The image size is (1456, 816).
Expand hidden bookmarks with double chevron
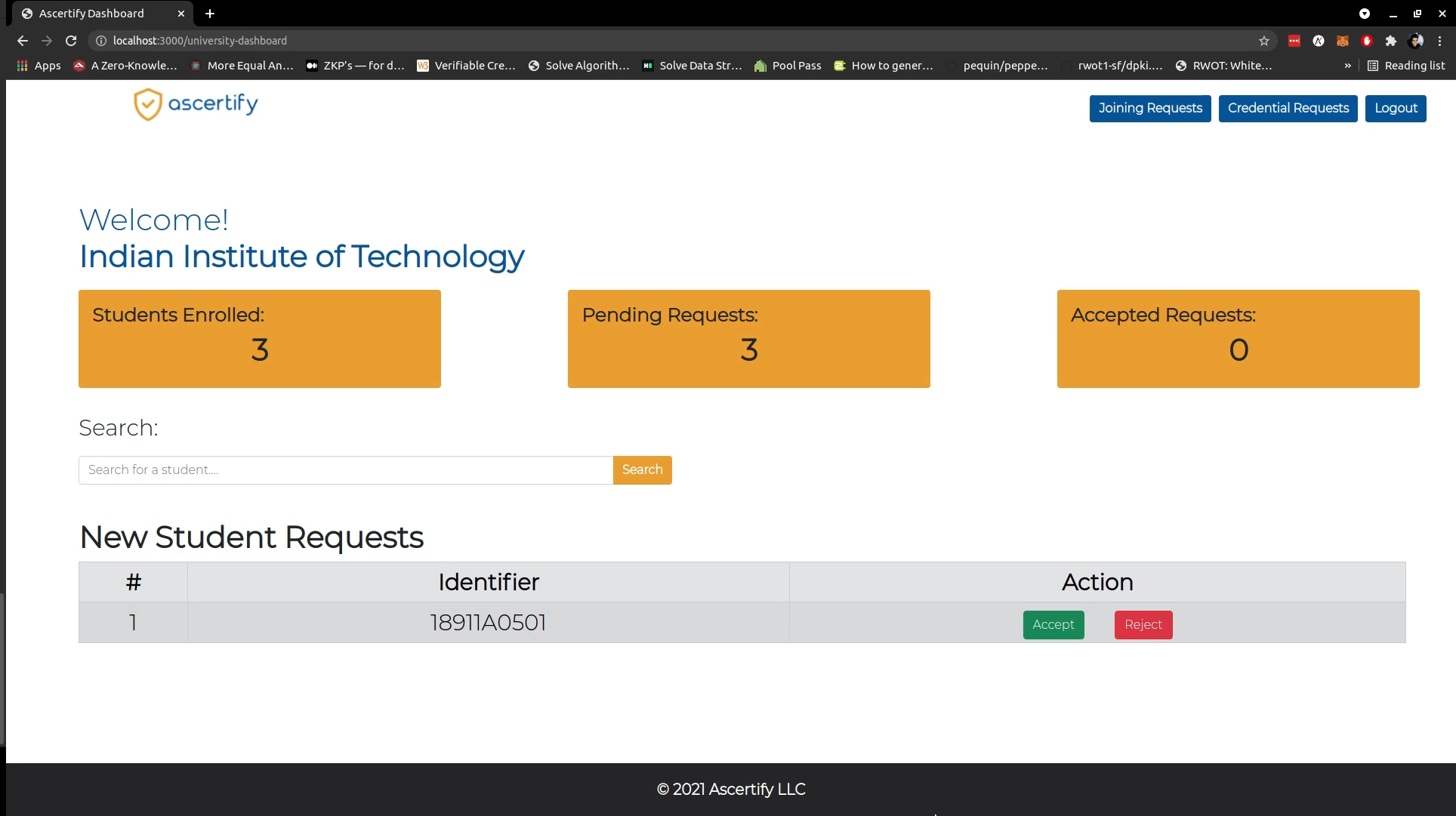click(1348, 66)
